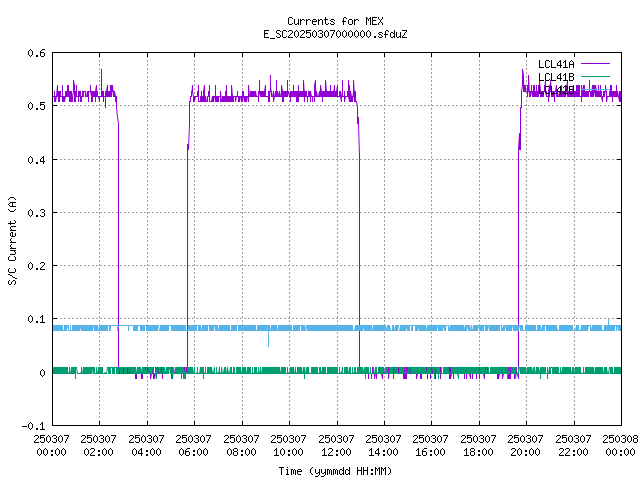Click the 0 y-axis tick value
This screenshot has height=480, width=640.
(x=42, y=373)
